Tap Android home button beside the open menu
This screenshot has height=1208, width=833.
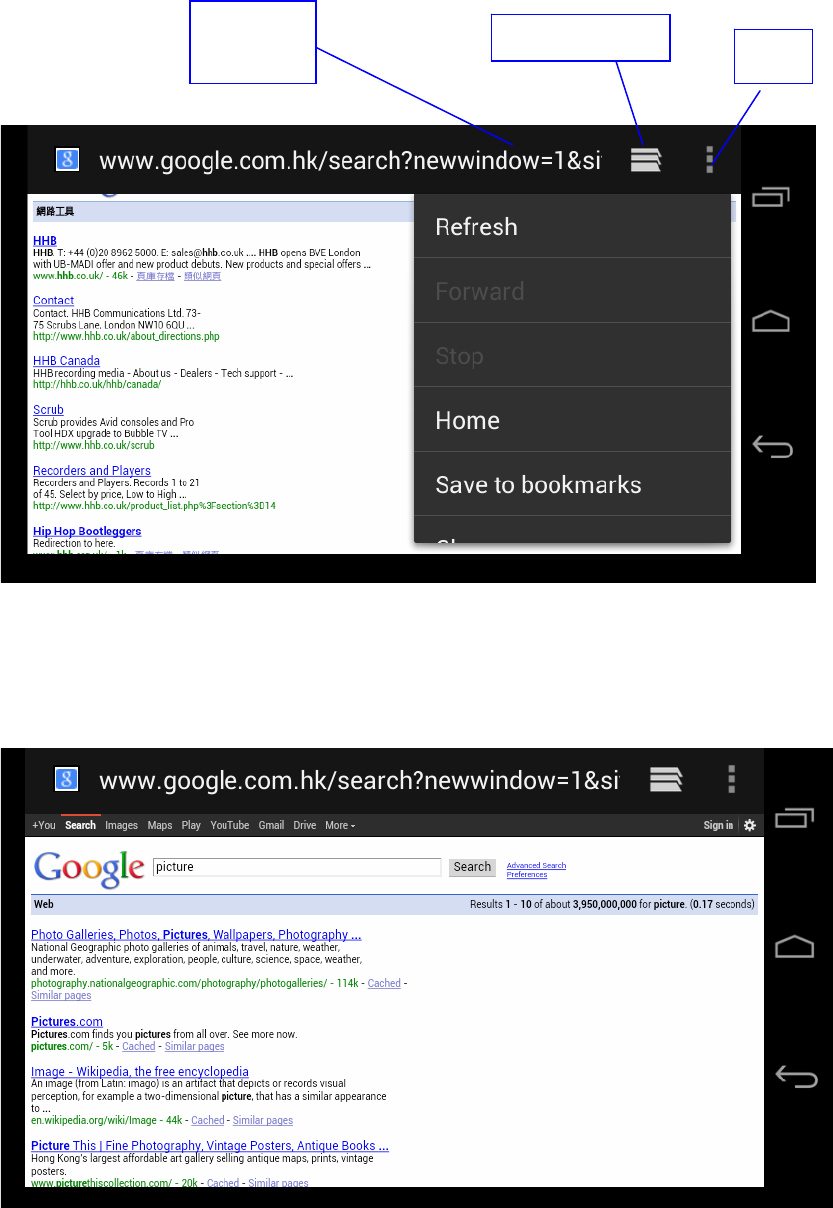(x=771, y=321)
